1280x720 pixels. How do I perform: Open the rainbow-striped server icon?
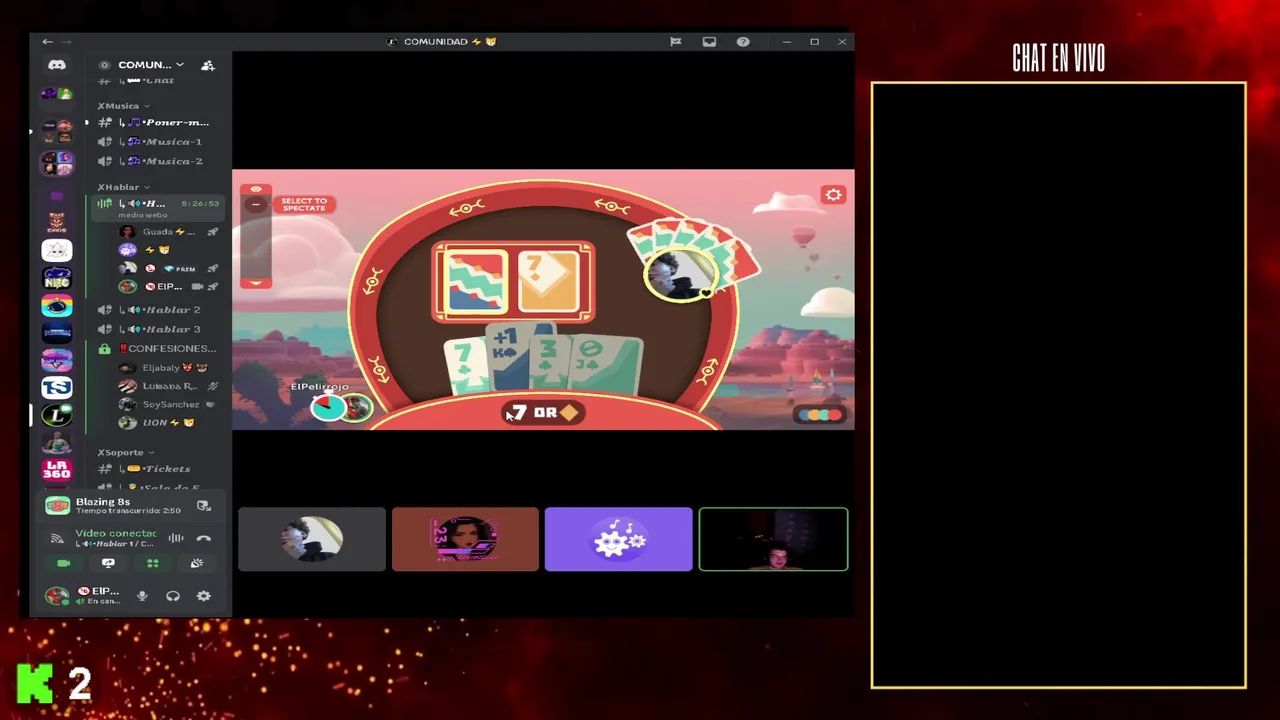57,306
